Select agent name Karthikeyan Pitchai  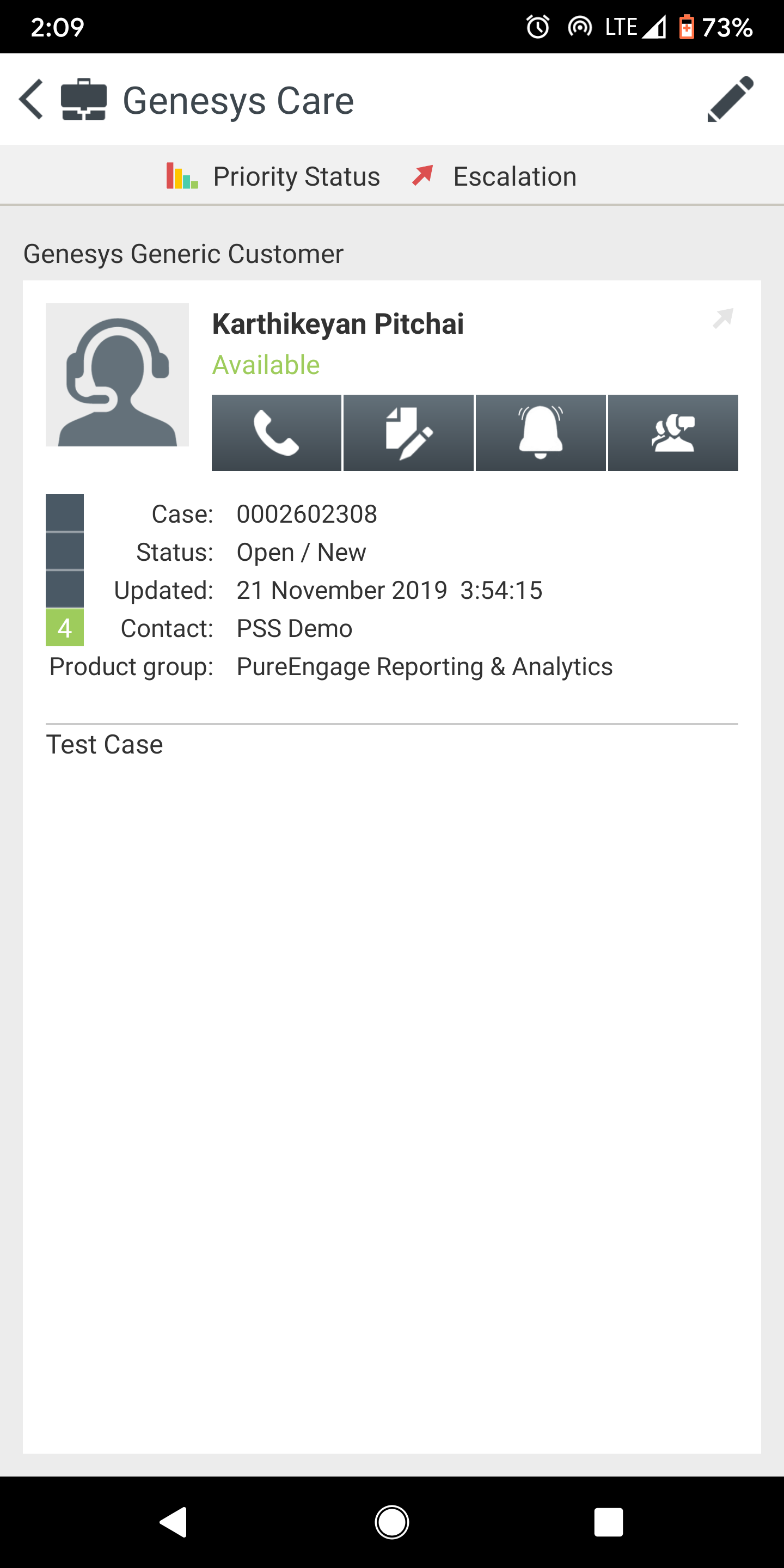point(338,324)
